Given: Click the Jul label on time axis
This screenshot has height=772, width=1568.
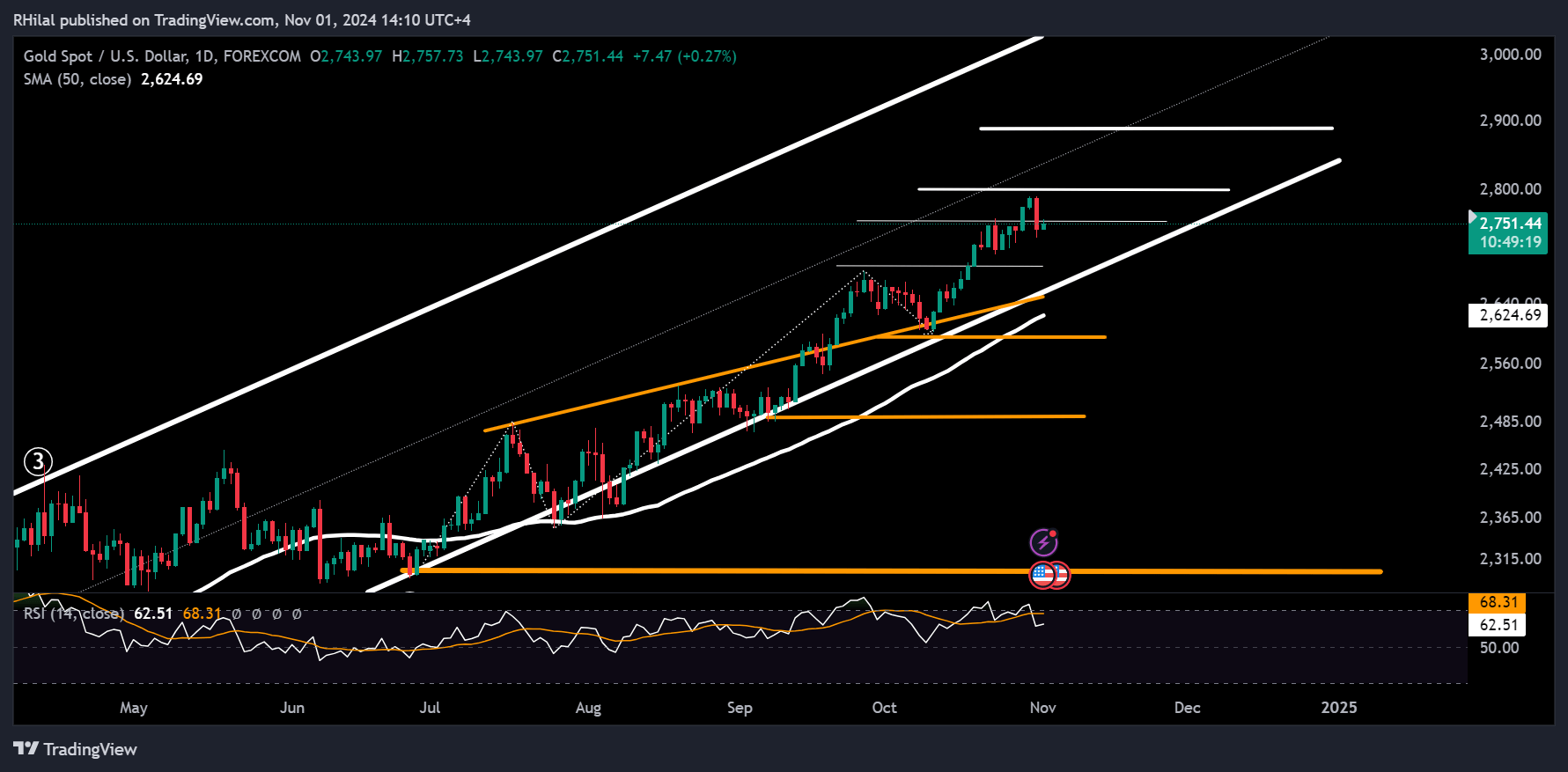Looking at the screenshot, I should [430, 708].
